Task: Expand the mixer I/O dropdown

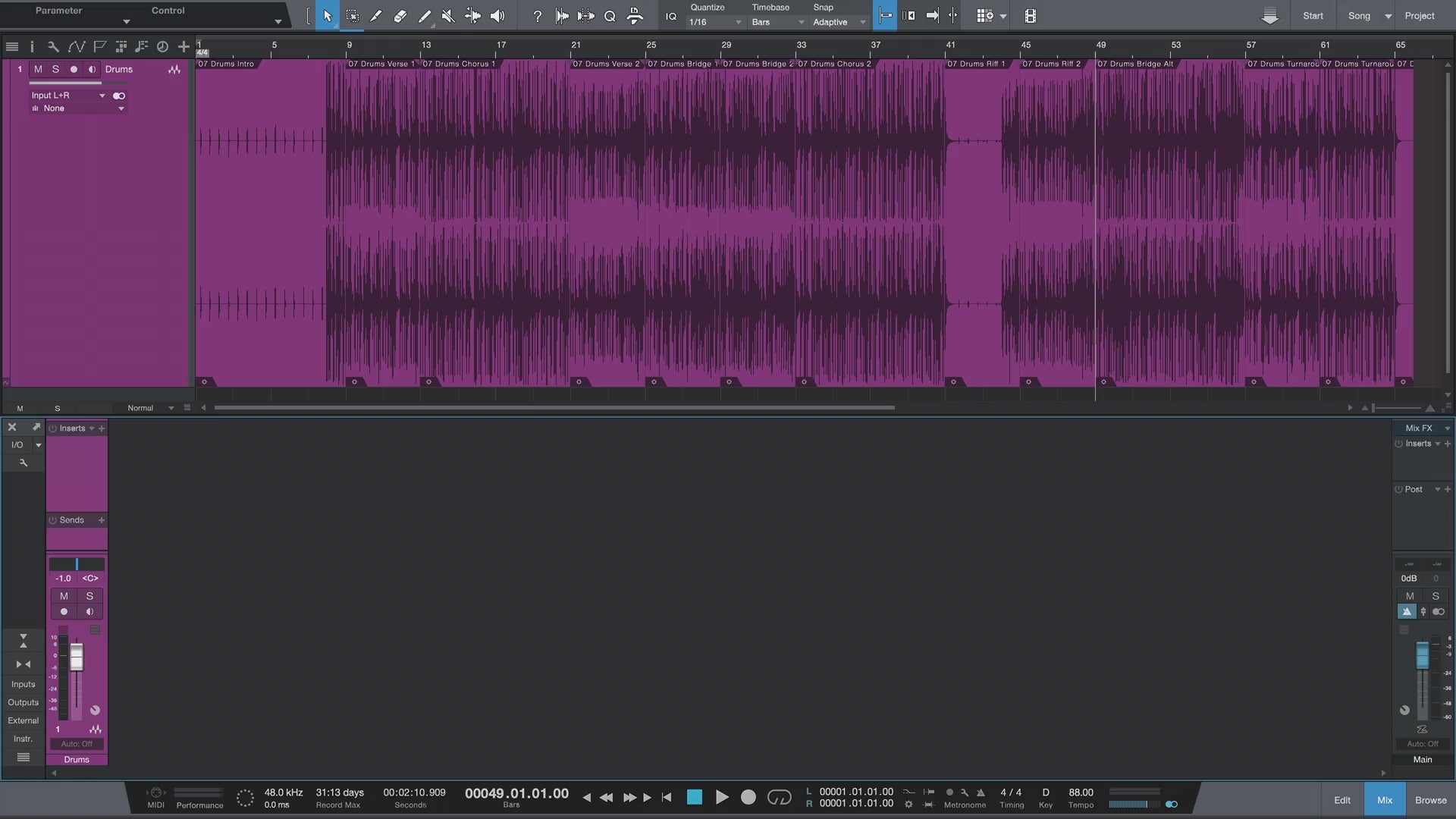Action: click(38, 445)
